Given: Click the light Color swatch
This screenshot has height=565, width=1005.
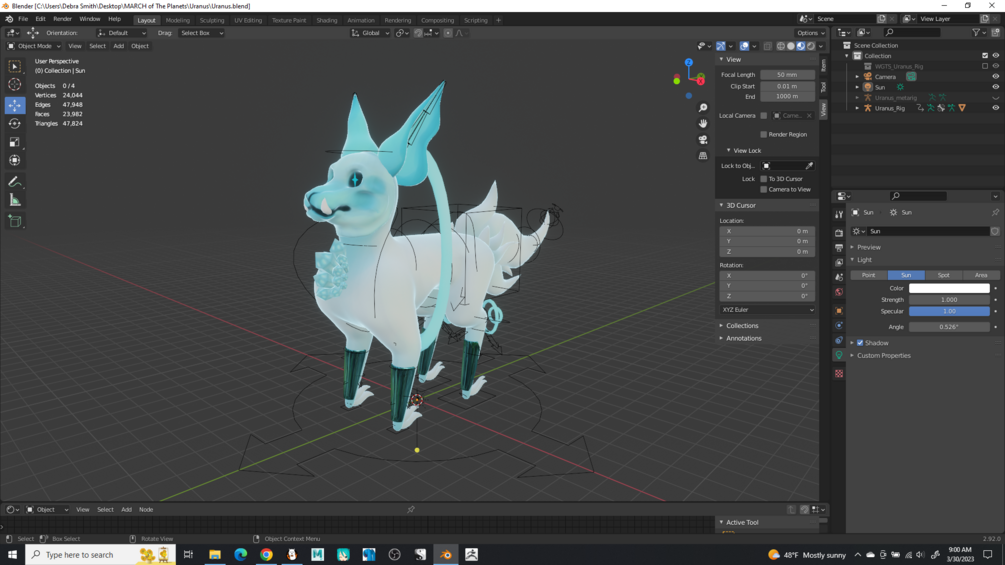Looking at the screenshot, I should [x=949, y=288].
